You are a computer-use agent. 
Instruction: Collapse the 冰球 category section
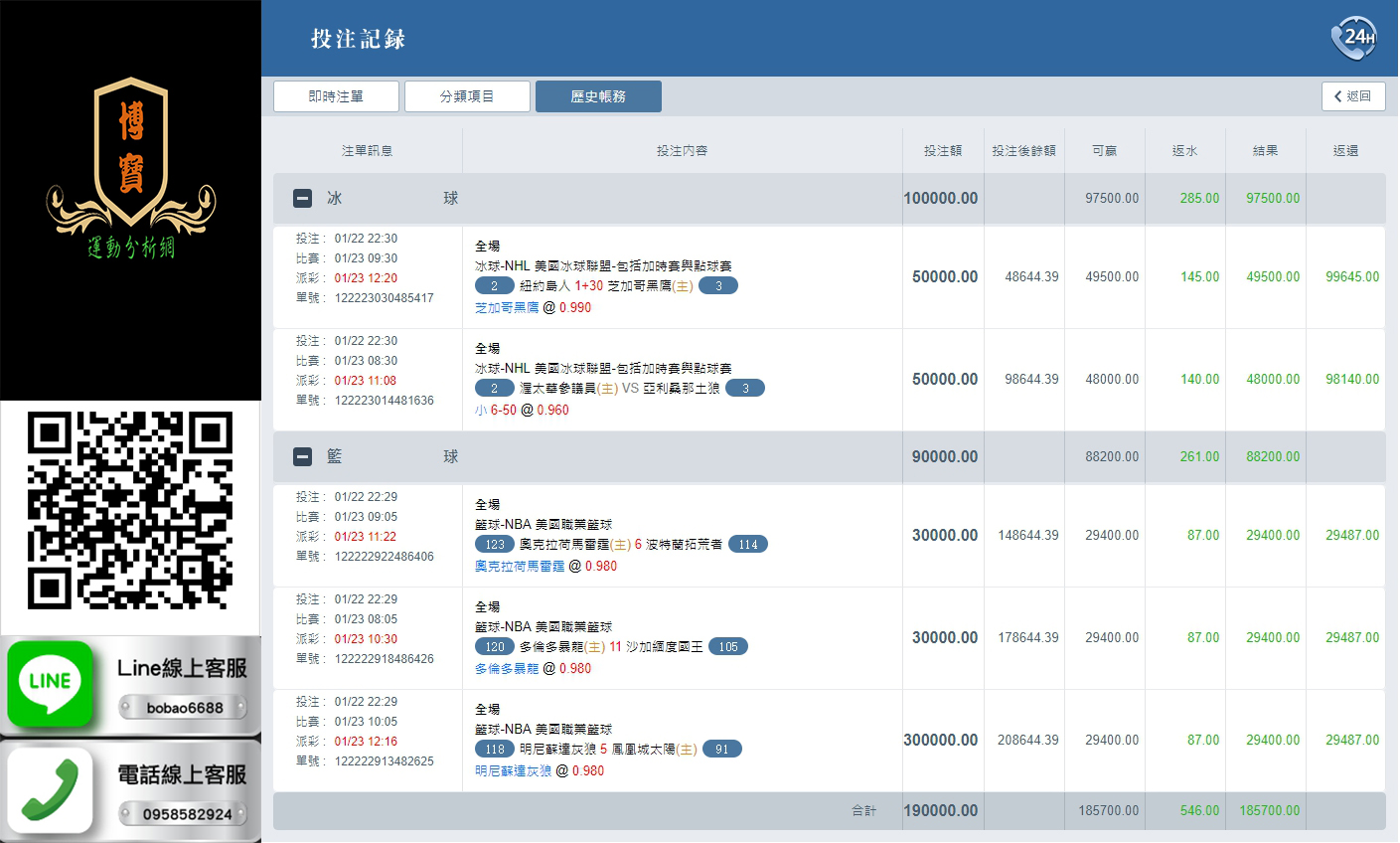point(303,199)
